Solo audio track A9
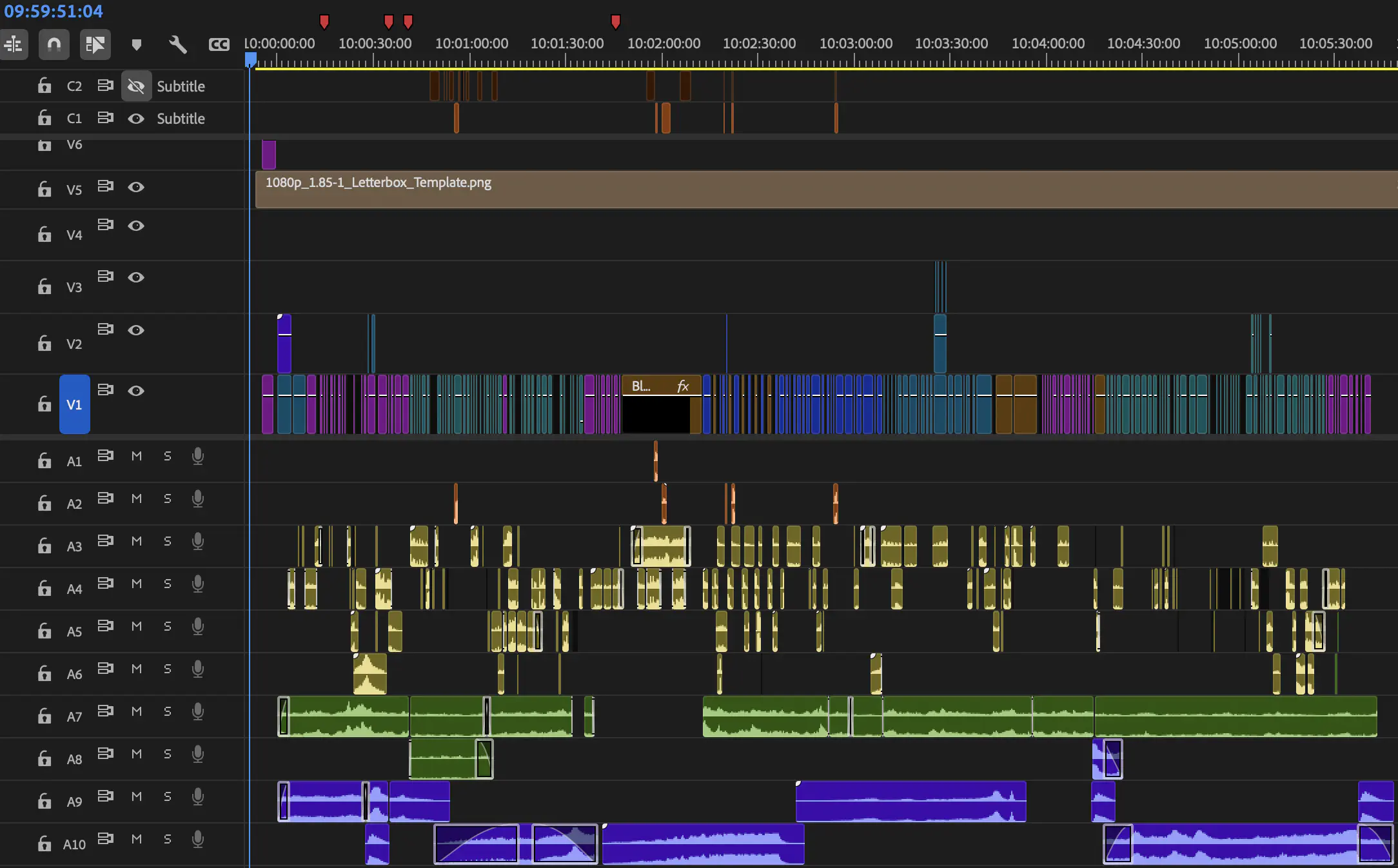Image resolution: width=1398 pixels, height=868 pixels. [168, 796]
